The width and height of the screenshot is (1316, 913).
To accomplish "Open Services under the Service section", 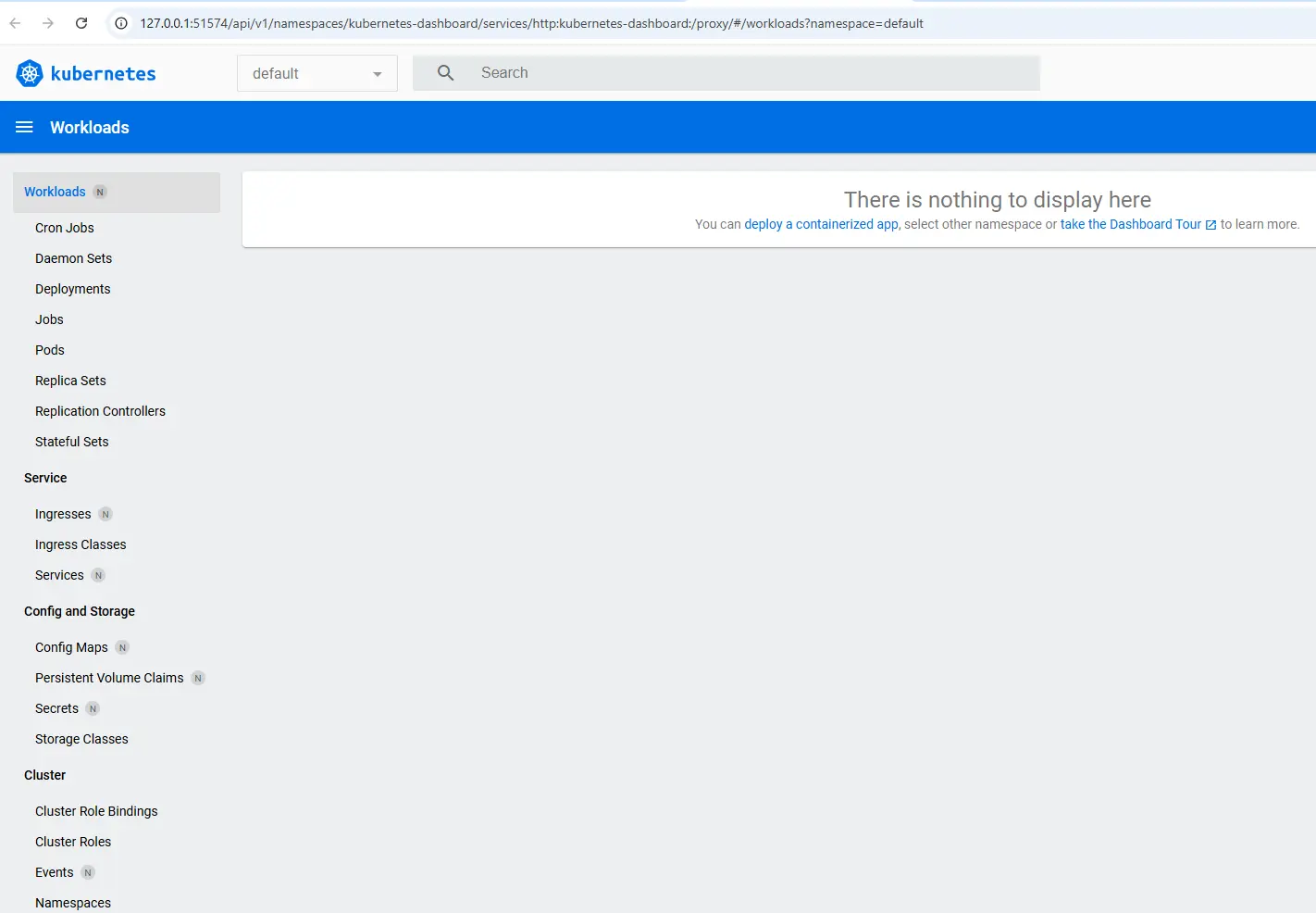I will [x=59, y=575].
